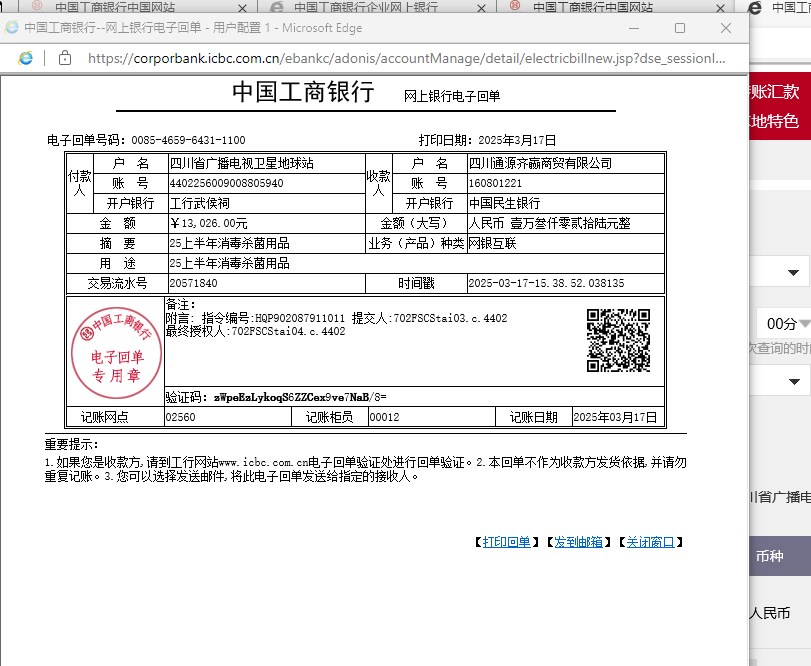Viewport: 811px width, 666px height.
Task: Click the favicon of the 中国工商银行企业网上银行 tab
Action: (277, 7)
